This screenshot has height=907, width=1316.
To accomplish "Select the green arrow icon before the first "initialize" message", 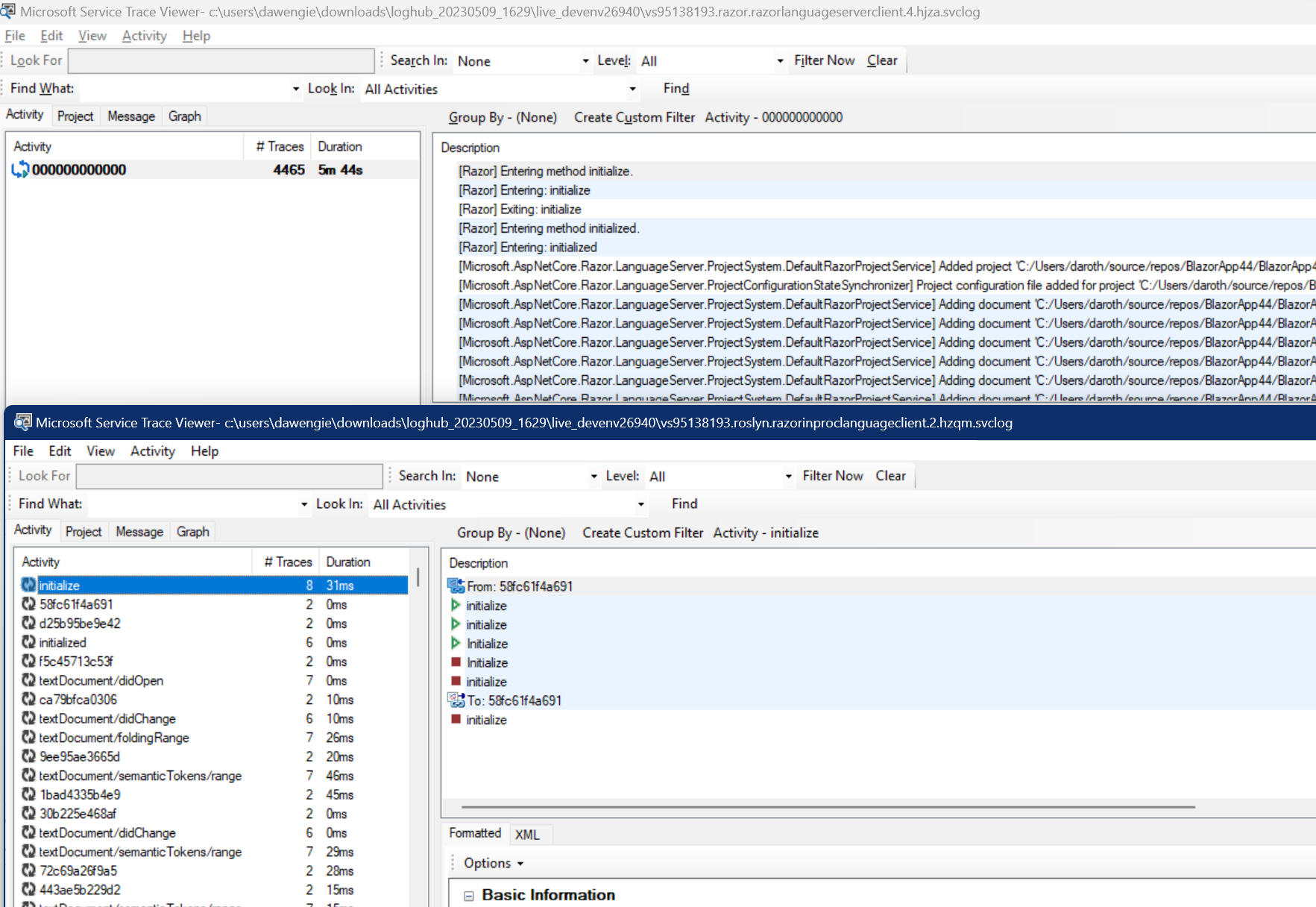I will pos(456,606).
